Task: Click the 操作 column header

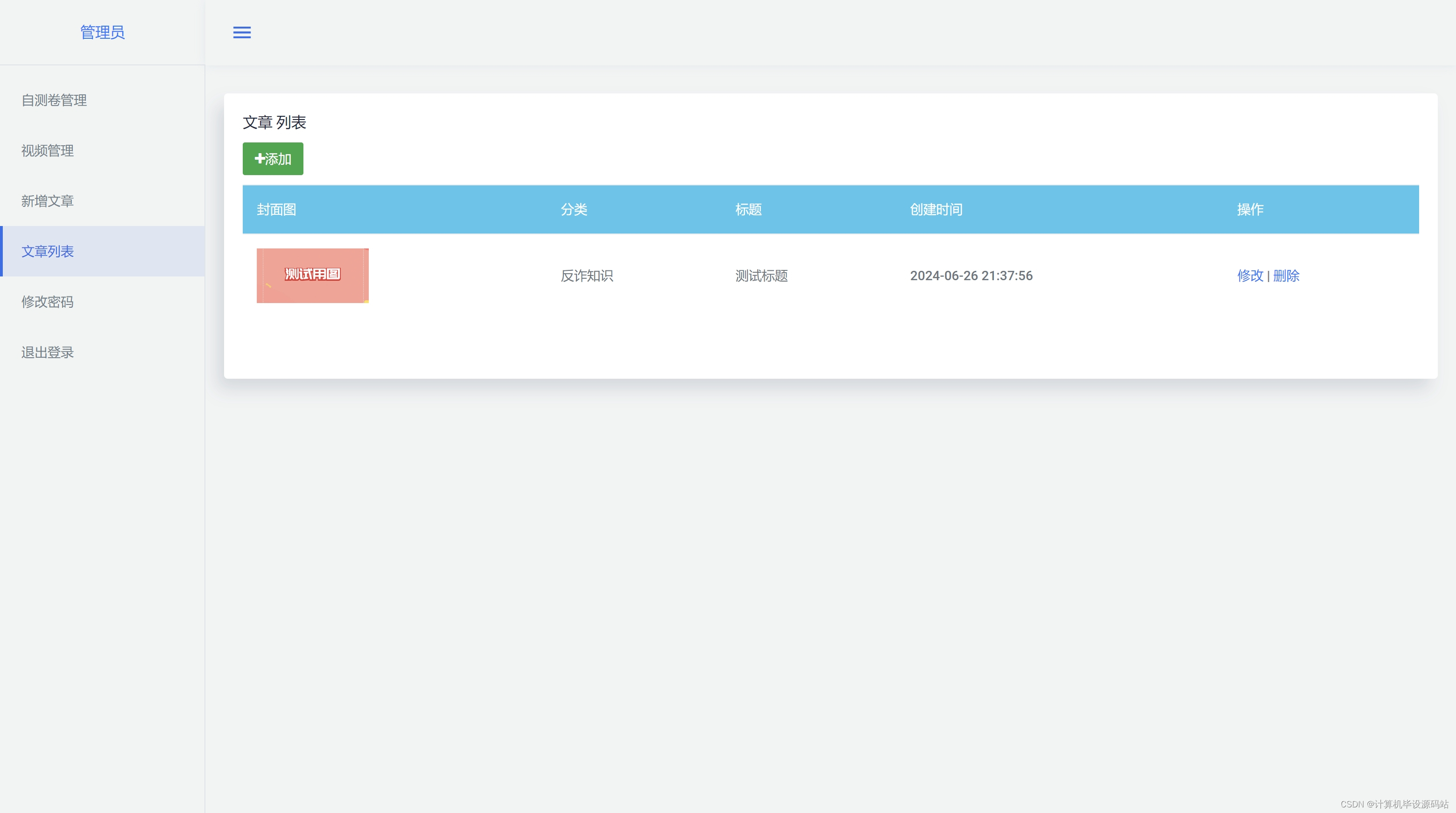Action: pyautogui.click(x=1250, y=209)
